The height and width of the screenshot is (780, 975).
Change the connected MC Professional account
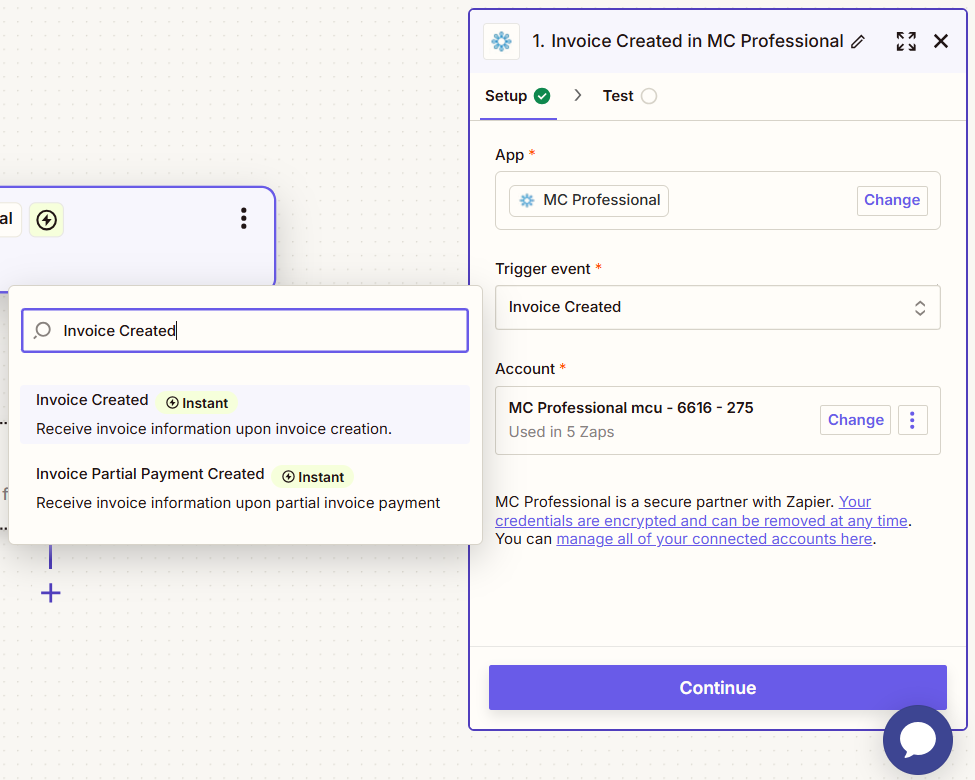pos(855,420)
